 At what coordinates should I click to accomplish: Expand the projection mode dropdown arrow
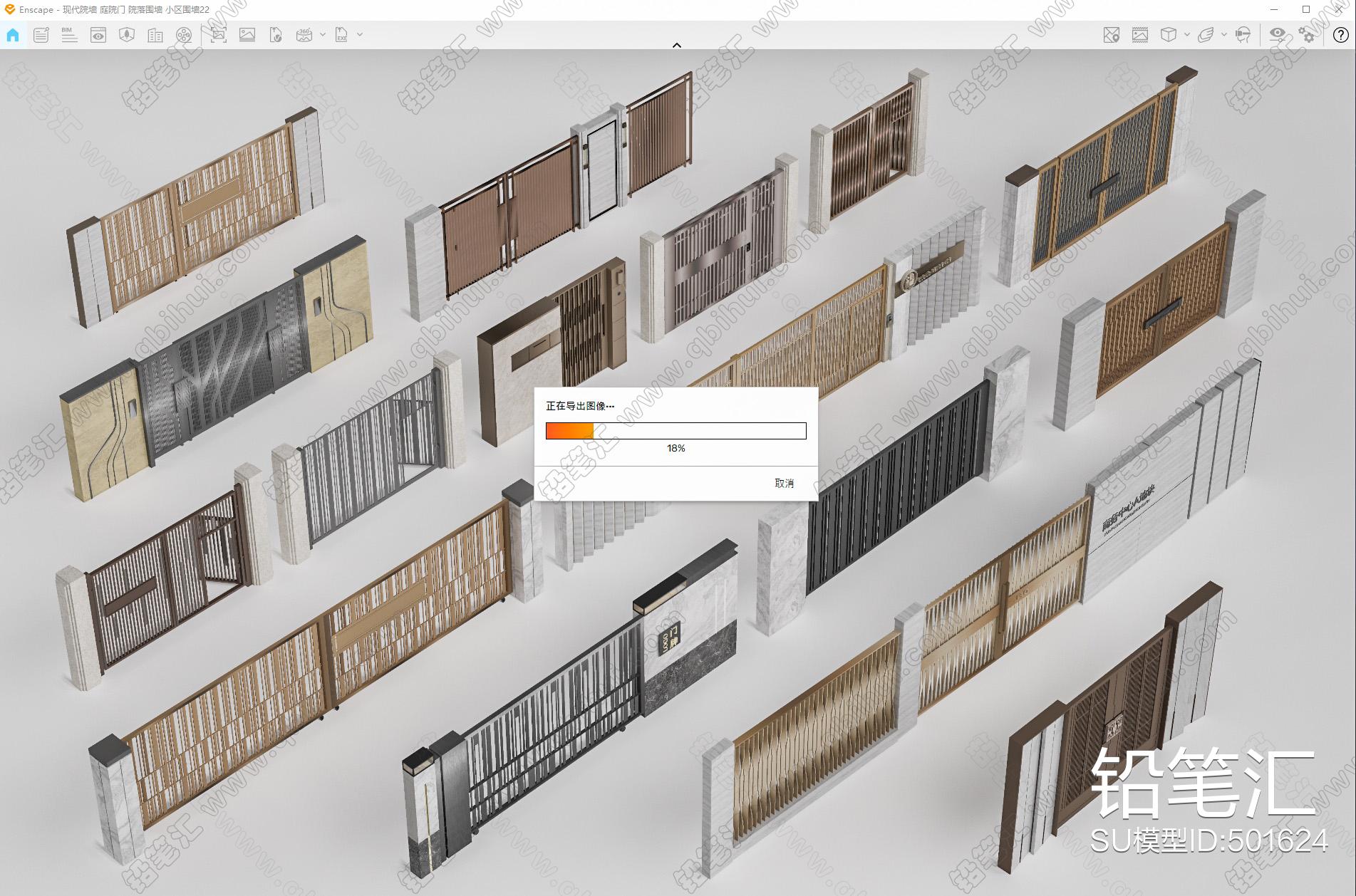click(x=1186, y=34)
